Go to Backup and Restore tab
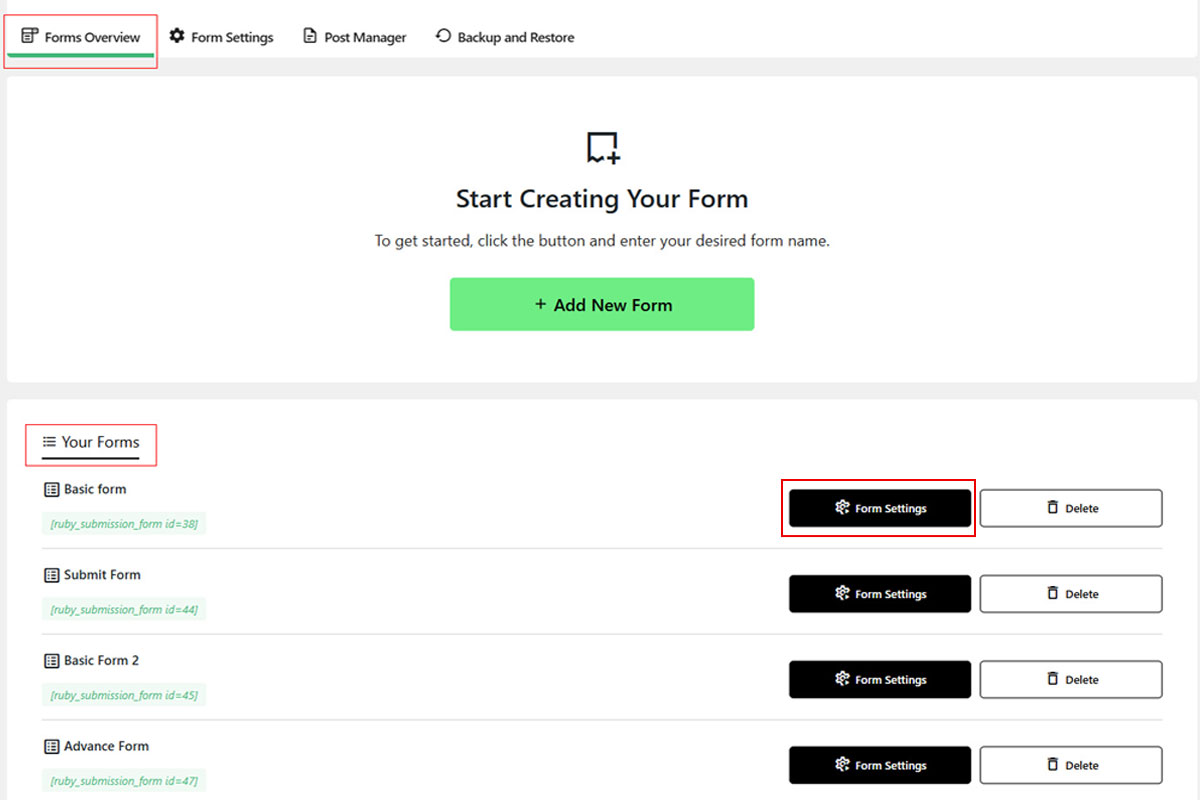This screenshot has width=1200, height=800. pos(505,38)
